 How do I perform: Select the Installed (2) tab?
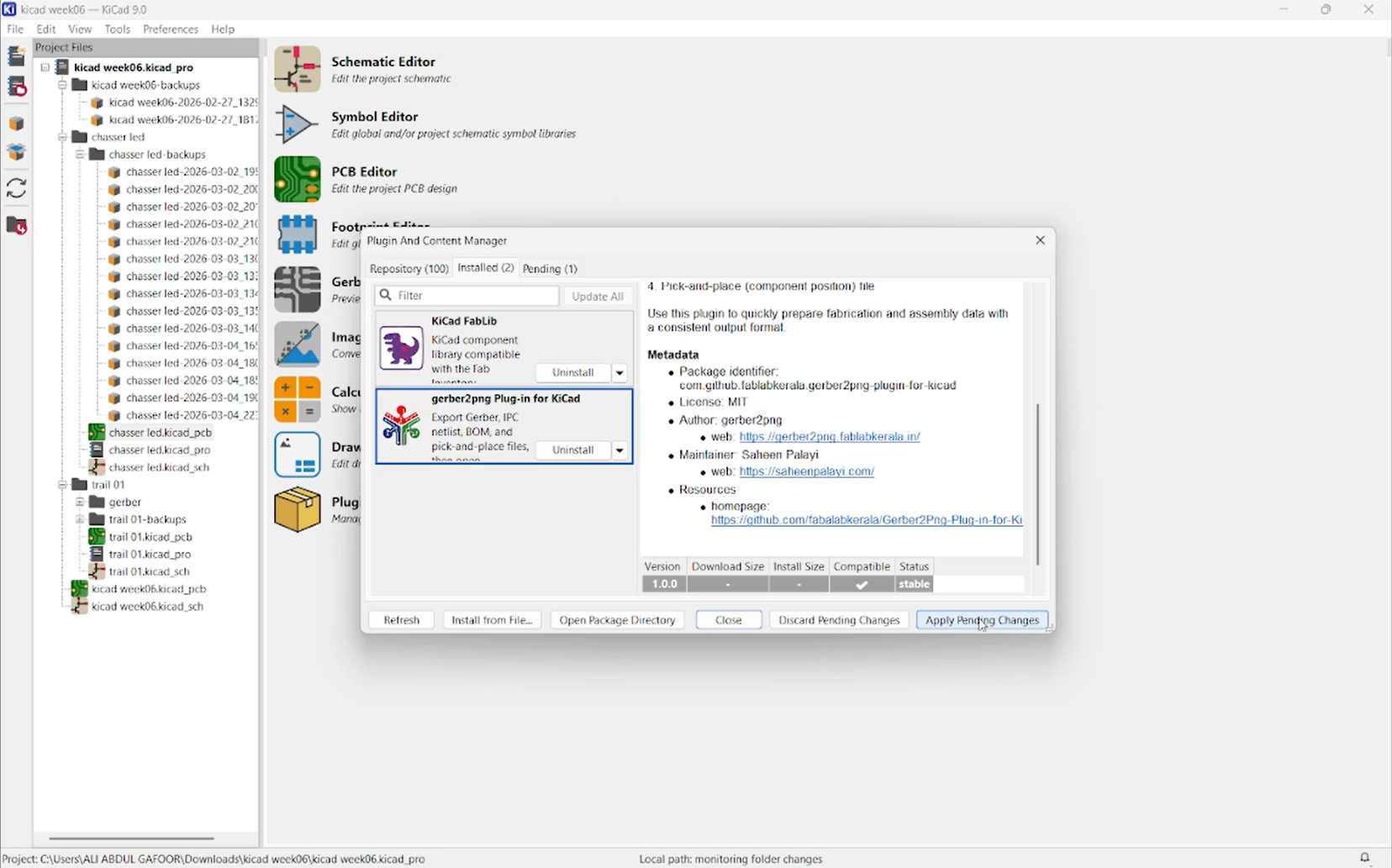[486, 268]
